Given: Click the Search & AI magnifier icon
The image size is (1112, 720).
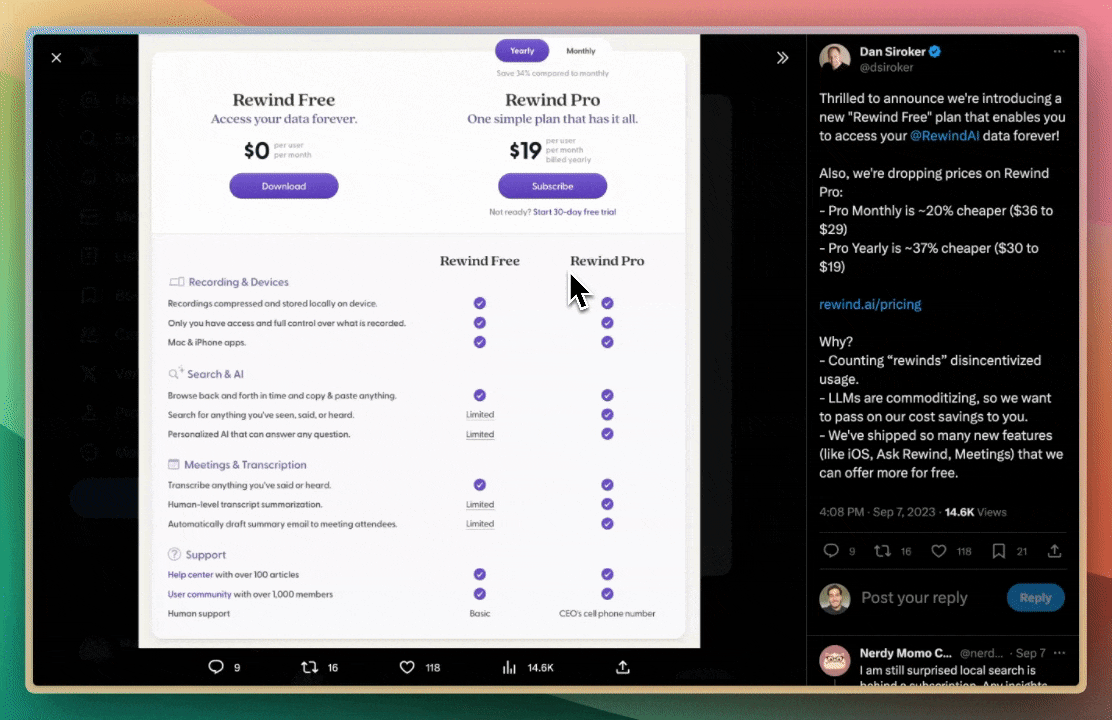Looking at the screenshot, I should tap(175, 373).
